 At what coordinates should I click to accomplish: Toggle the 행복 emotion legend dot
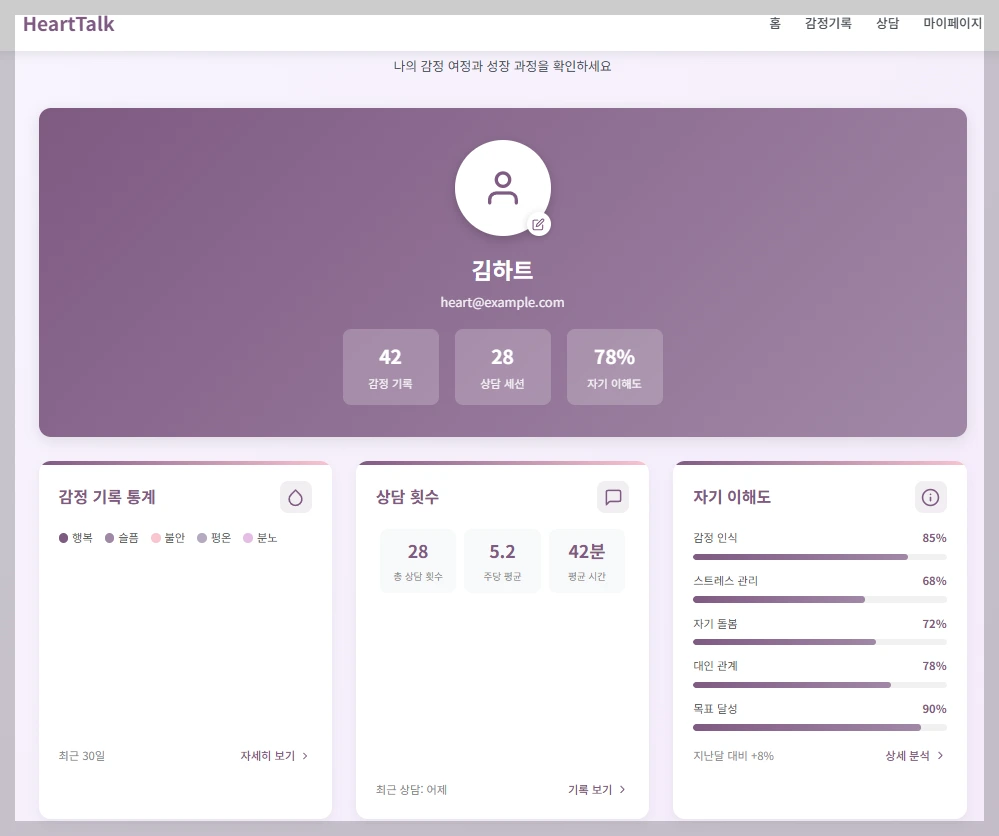tap(61, 538)
